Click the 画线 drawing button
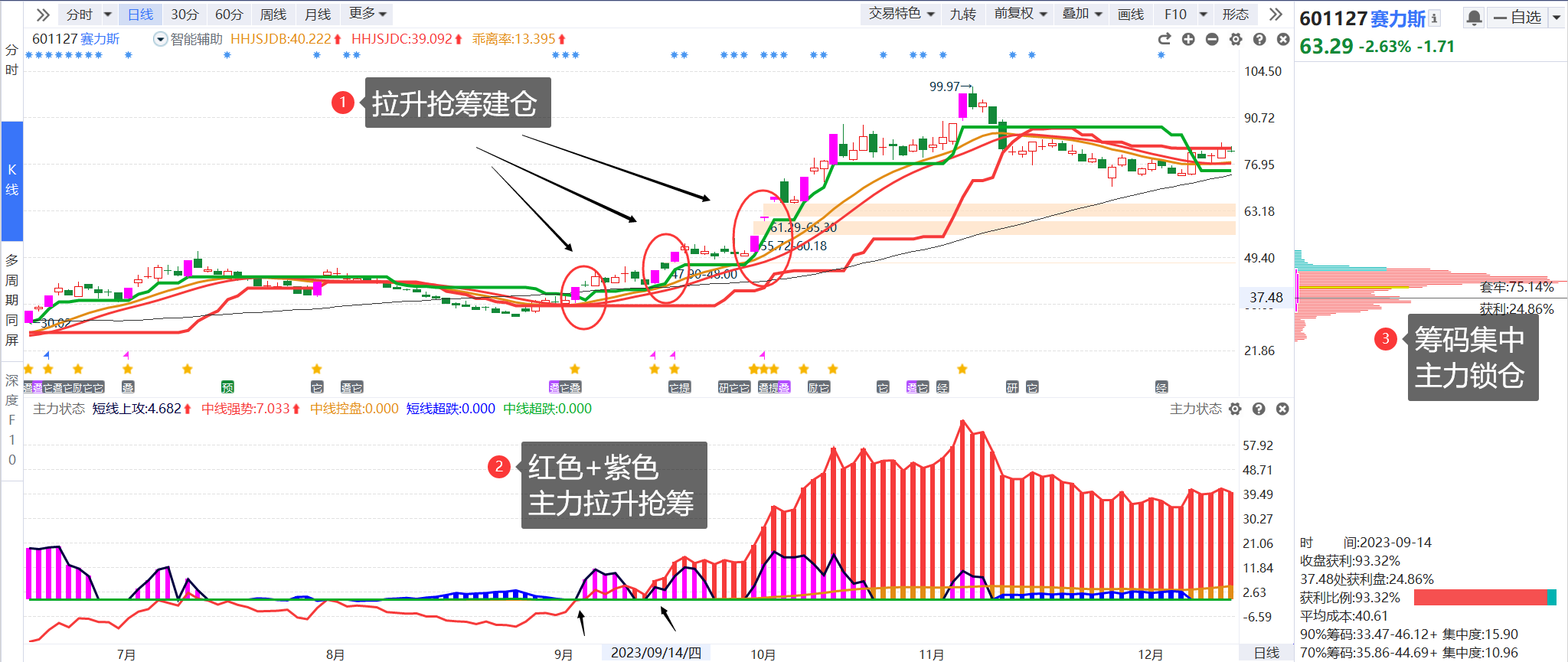 pos(1131,14)
